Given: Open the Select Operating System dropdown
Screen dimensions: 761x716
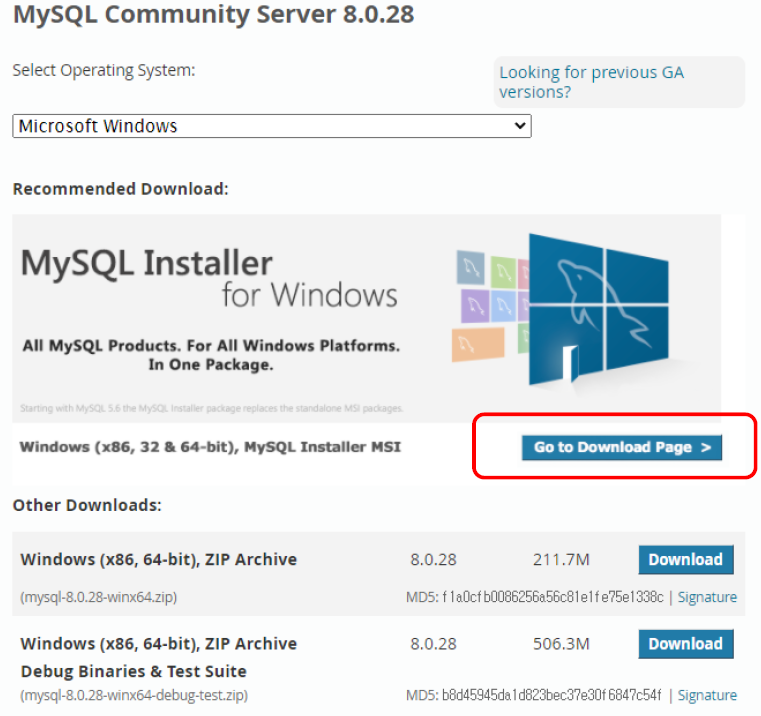Looking at the screenshot, I should [272, 126].
